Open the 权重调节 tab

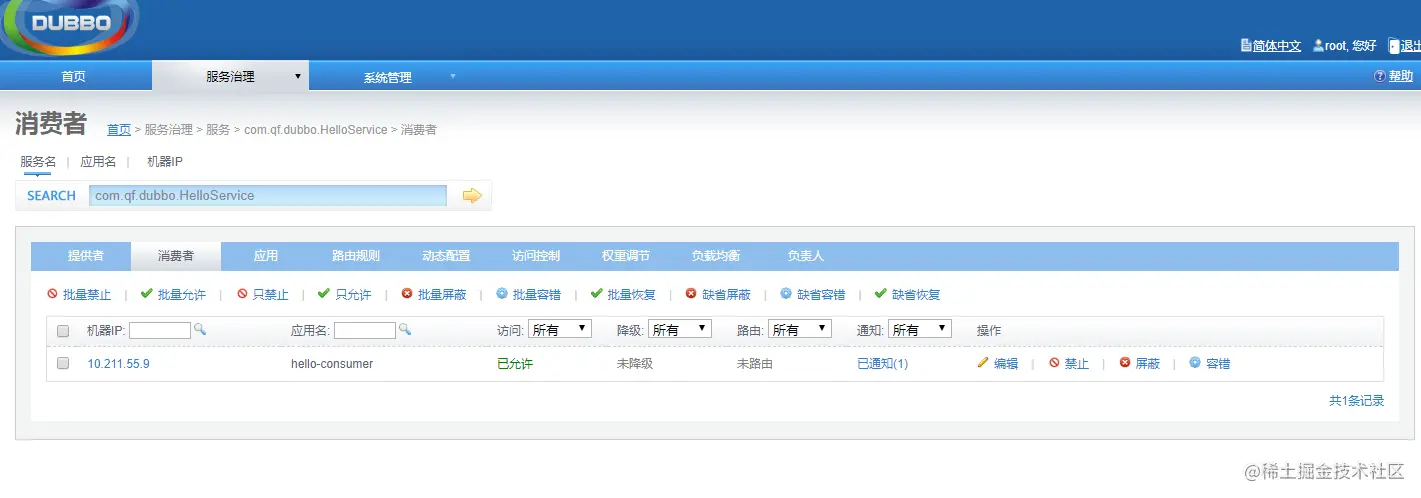tap(626, 256)
